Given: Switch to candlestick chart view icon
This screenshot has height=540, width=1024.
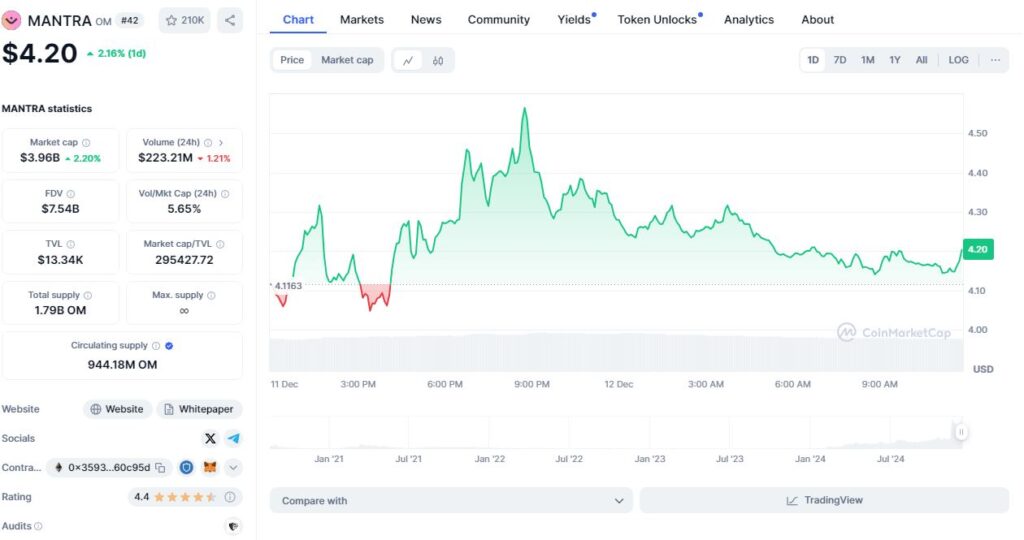Looking at the screenshot, I should [x=438, y=60].
